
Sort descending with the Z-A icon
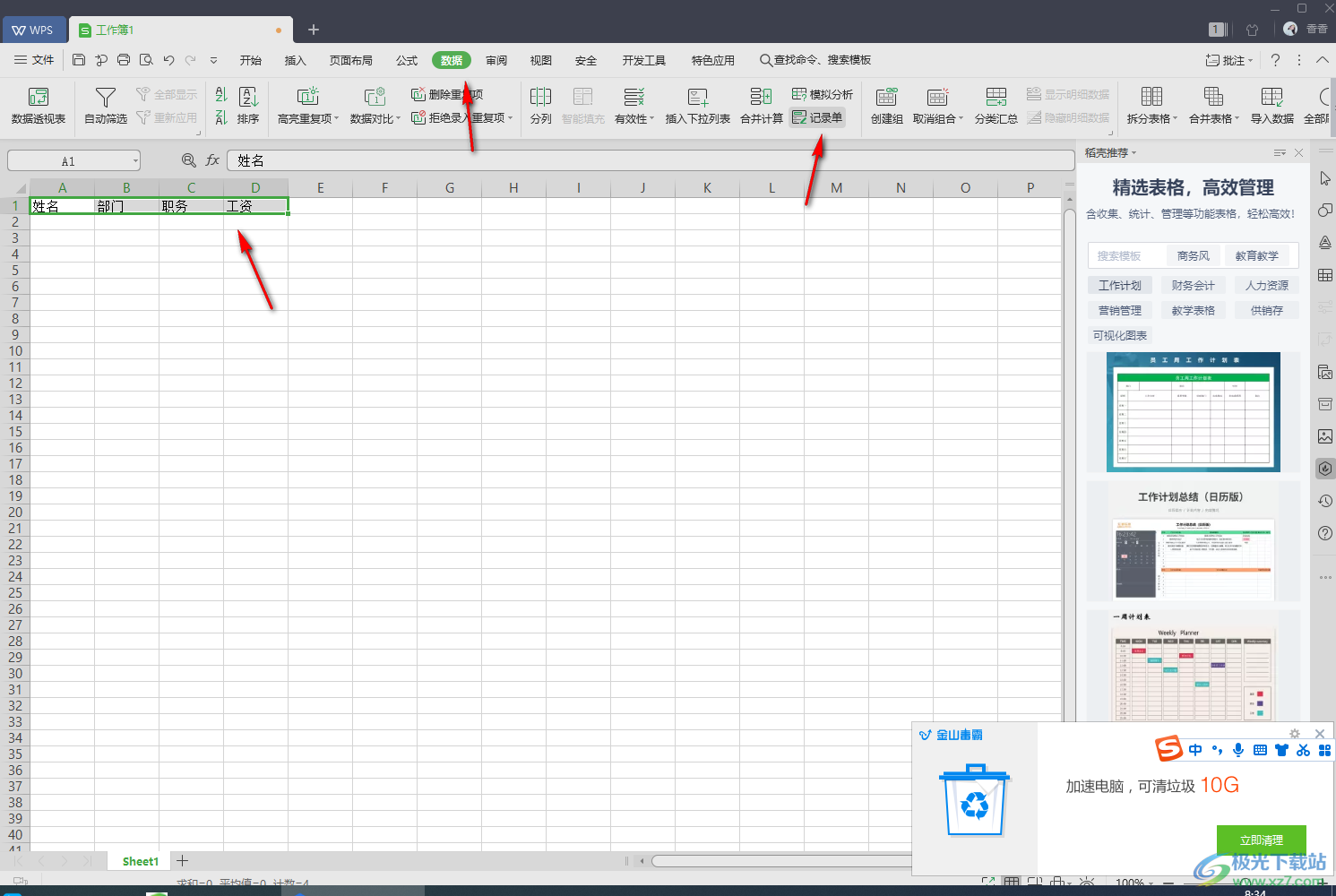click(x=221, y=117)
